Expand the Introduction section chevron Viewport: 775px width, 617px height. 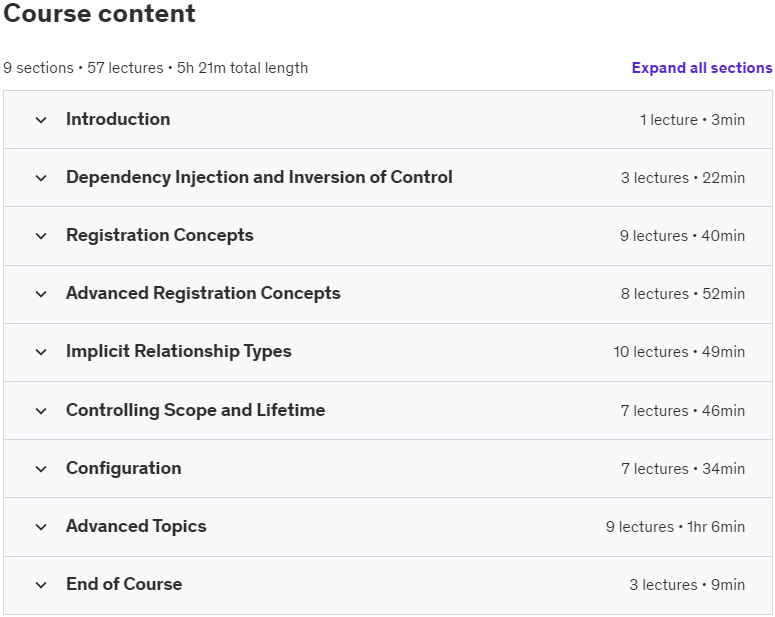click(x=41, y=120)
